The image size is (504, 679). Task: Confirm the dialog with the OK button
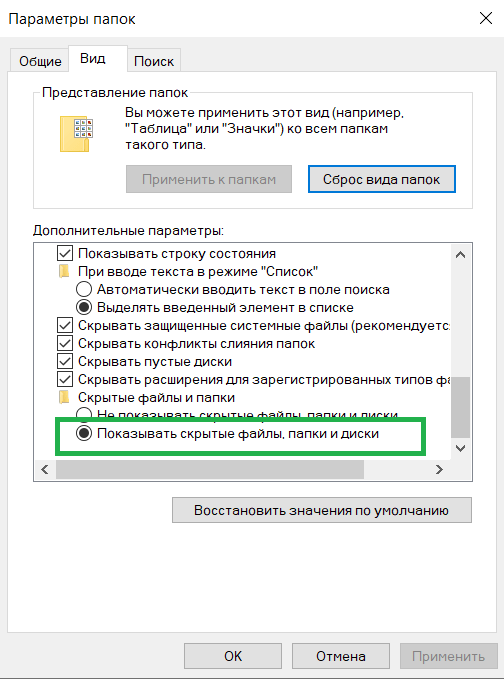coord(233,656)
